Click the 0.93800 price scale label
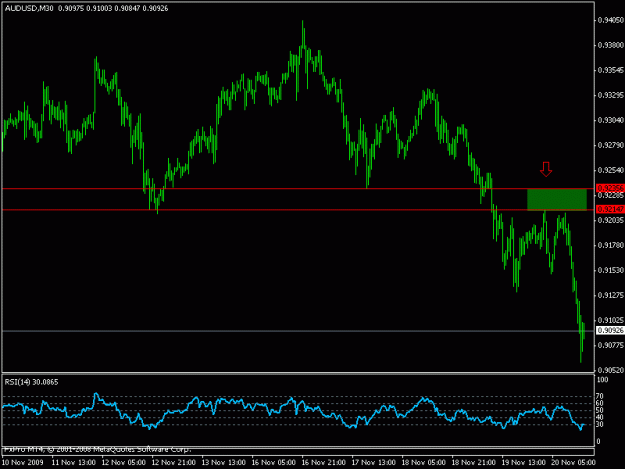Image resolution: width=625 pixels, height=469 pixels. pyautogui.click(x=611, y=45)
